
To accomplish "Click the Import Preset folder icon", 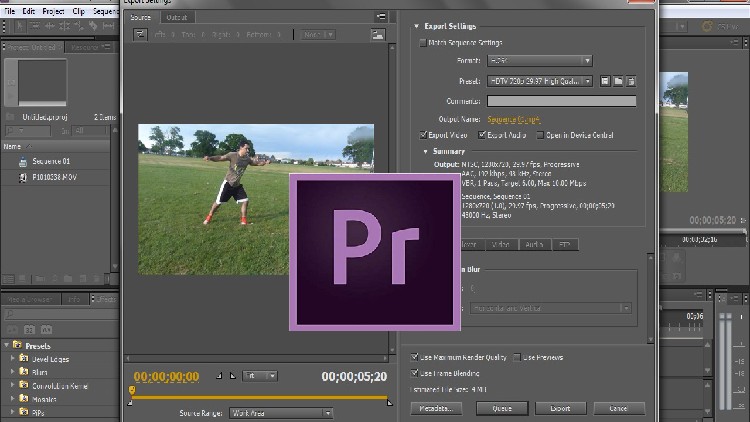I will (618, 81).
